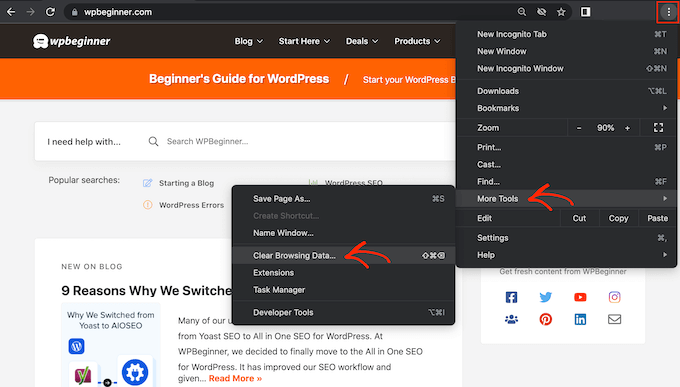This screenshot has height=387, width=680.
Task: Click the Starting a Blog link
Action: pyautogui.click(x=186, y=183)
